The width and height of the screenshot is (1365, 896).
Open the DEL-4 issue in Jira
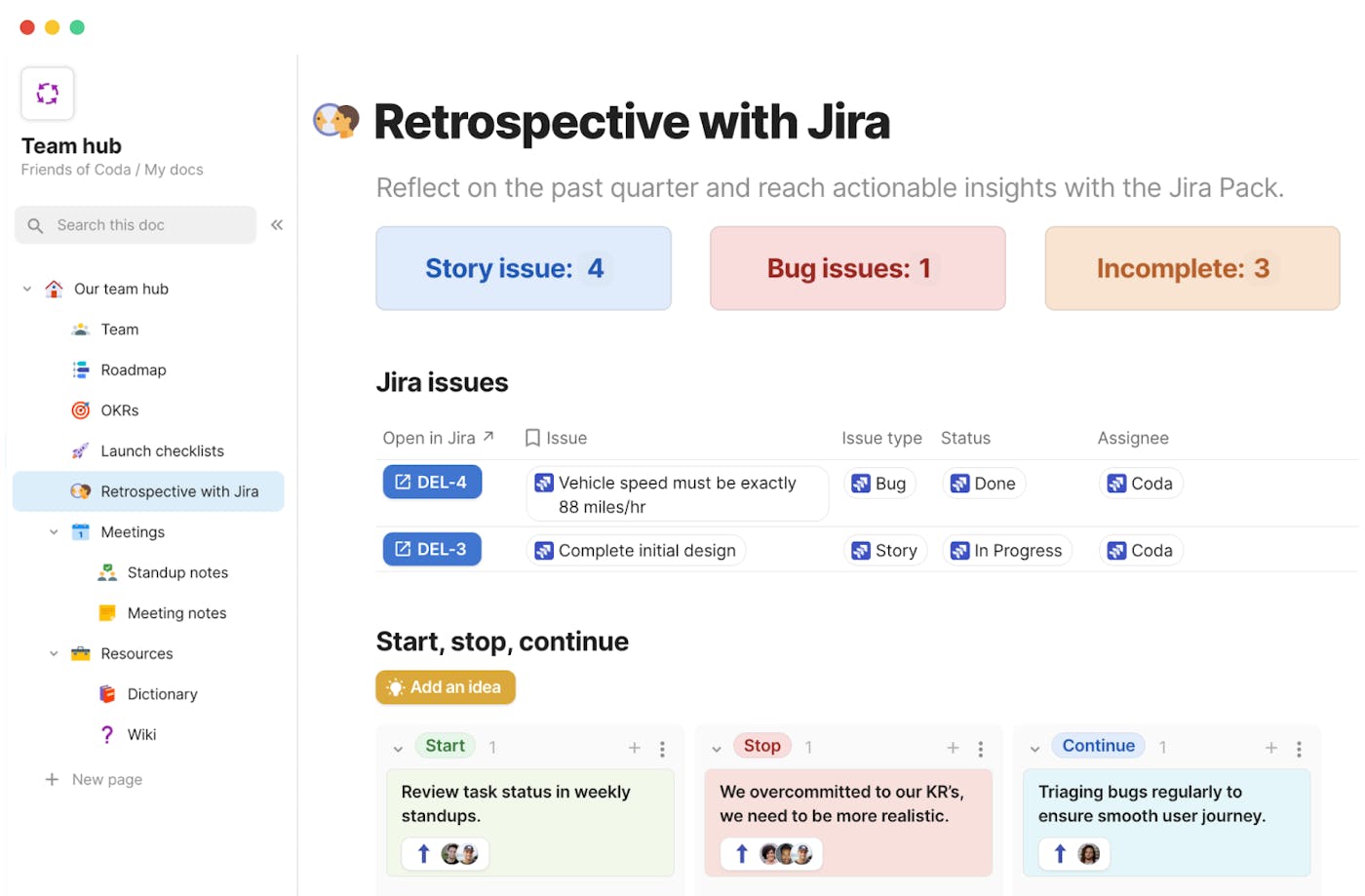[x=432, y=483]
